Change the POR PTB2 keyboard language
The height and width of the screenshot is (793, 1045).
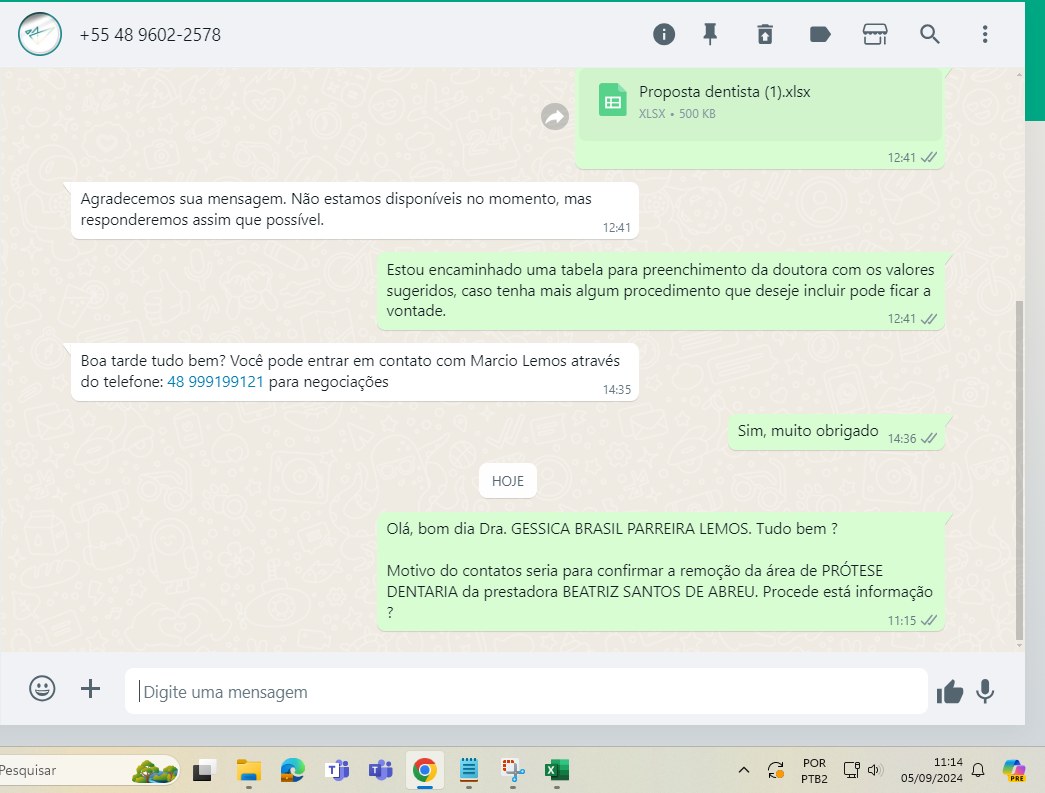point(814,770)
